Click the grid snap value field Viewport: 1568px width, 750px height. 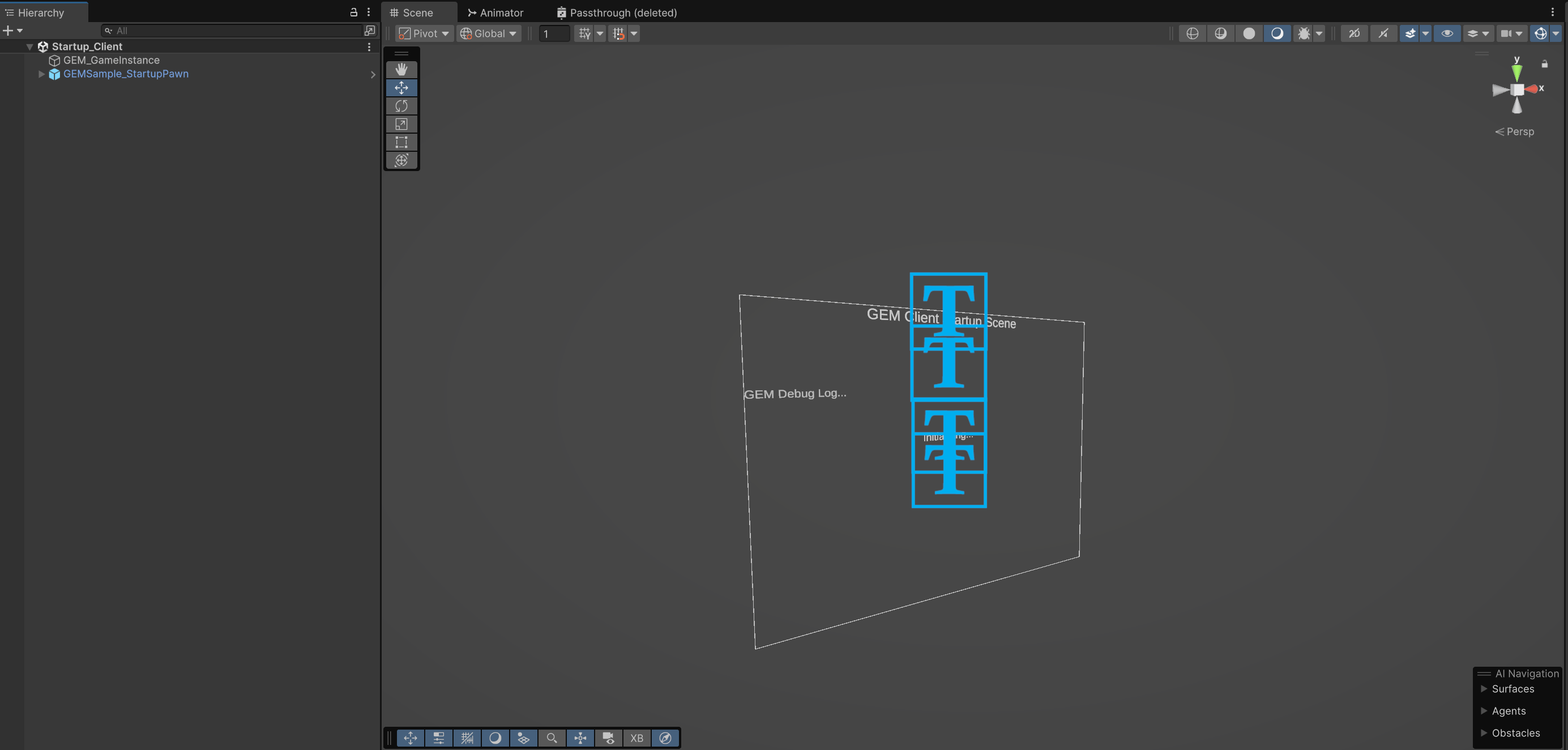[x=553, y=33]
